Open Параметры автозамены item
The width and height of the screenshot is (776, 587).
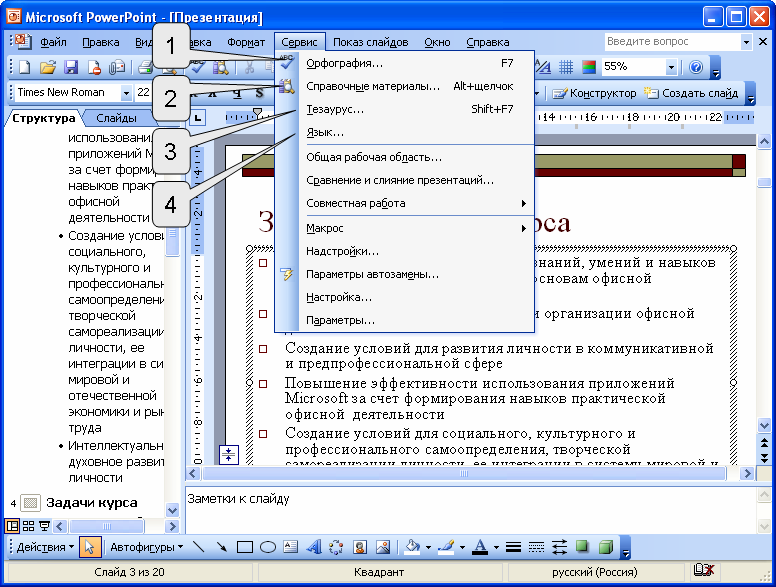pos(405,274)
